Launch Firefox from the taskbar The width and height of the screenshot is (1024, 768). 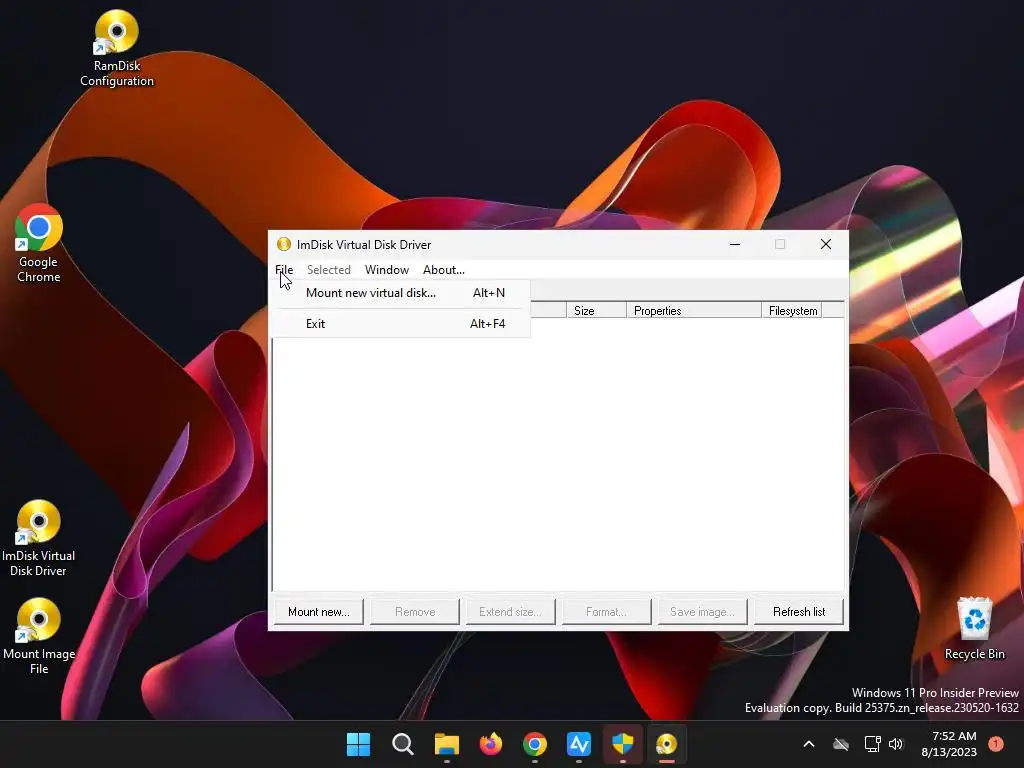pyautogui.click(x=491, y=744)
